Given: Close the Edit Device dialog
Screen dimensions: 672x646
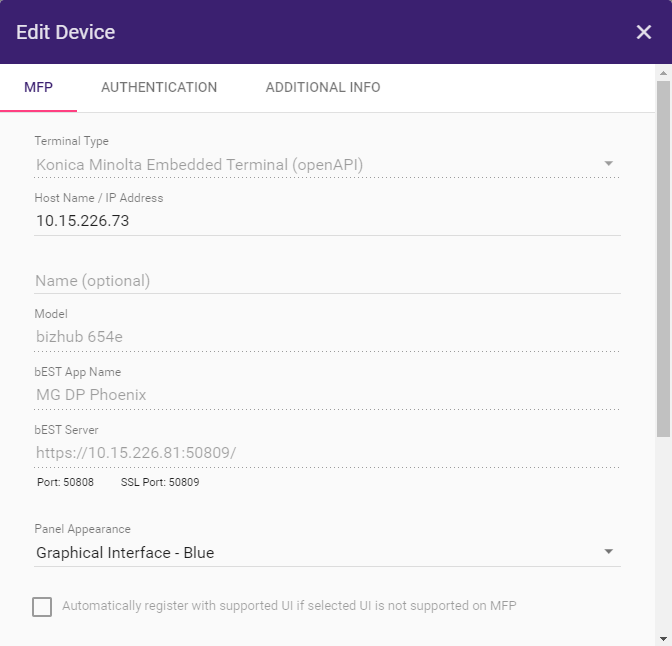Looking at the screenshot, I should [643, 32].
